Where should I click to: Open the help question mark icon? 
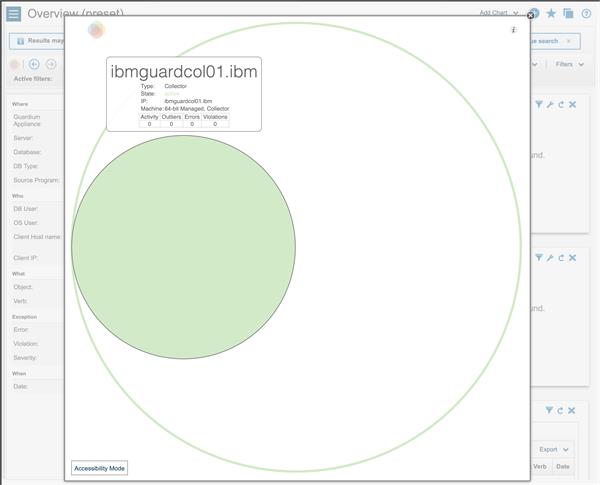586,14
